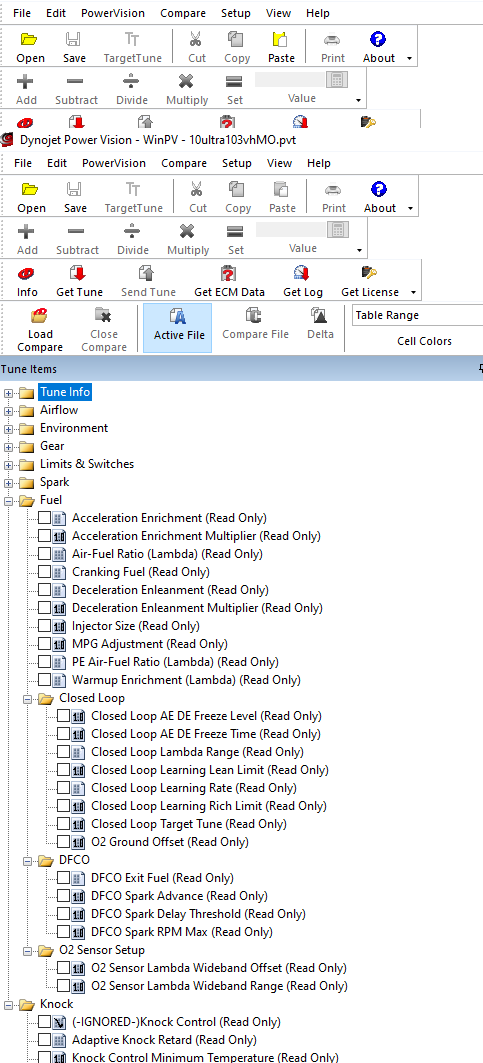Viewport: 483px width, 1063px height.
Task: Click the About icon in the 10ultra103vhMO.pvt window
Action: point(379,188)
